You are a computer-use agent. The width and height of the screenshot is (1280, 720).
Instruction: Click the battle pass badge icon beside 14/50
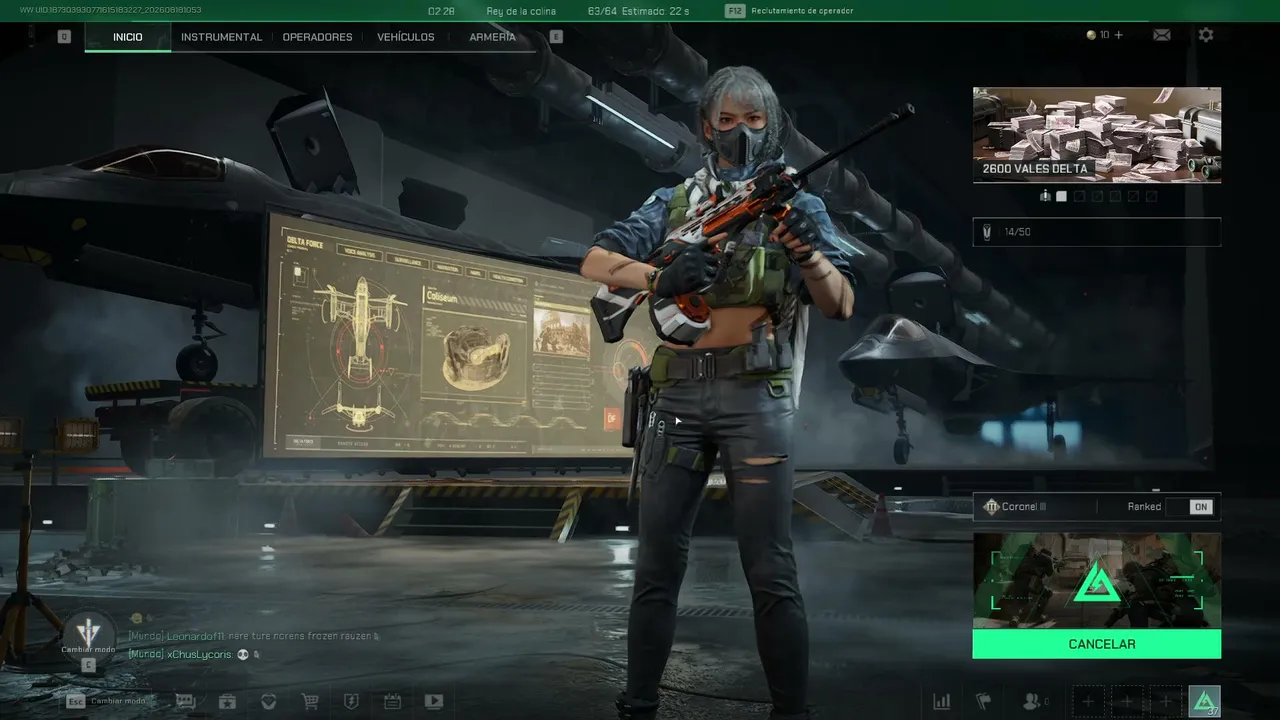(x=988, y=232)
